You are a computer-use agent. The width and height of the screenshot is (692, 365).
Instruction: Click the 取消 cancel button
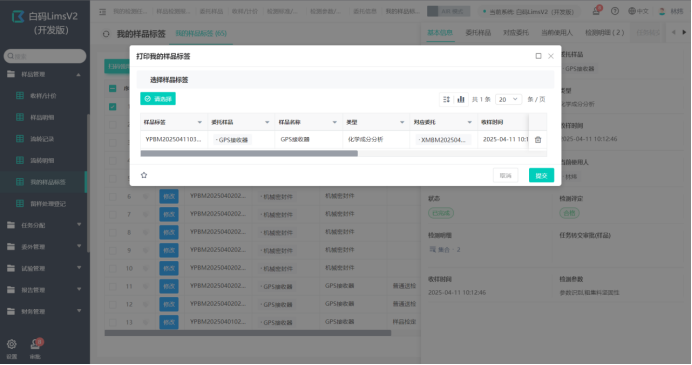pos(505,176)
